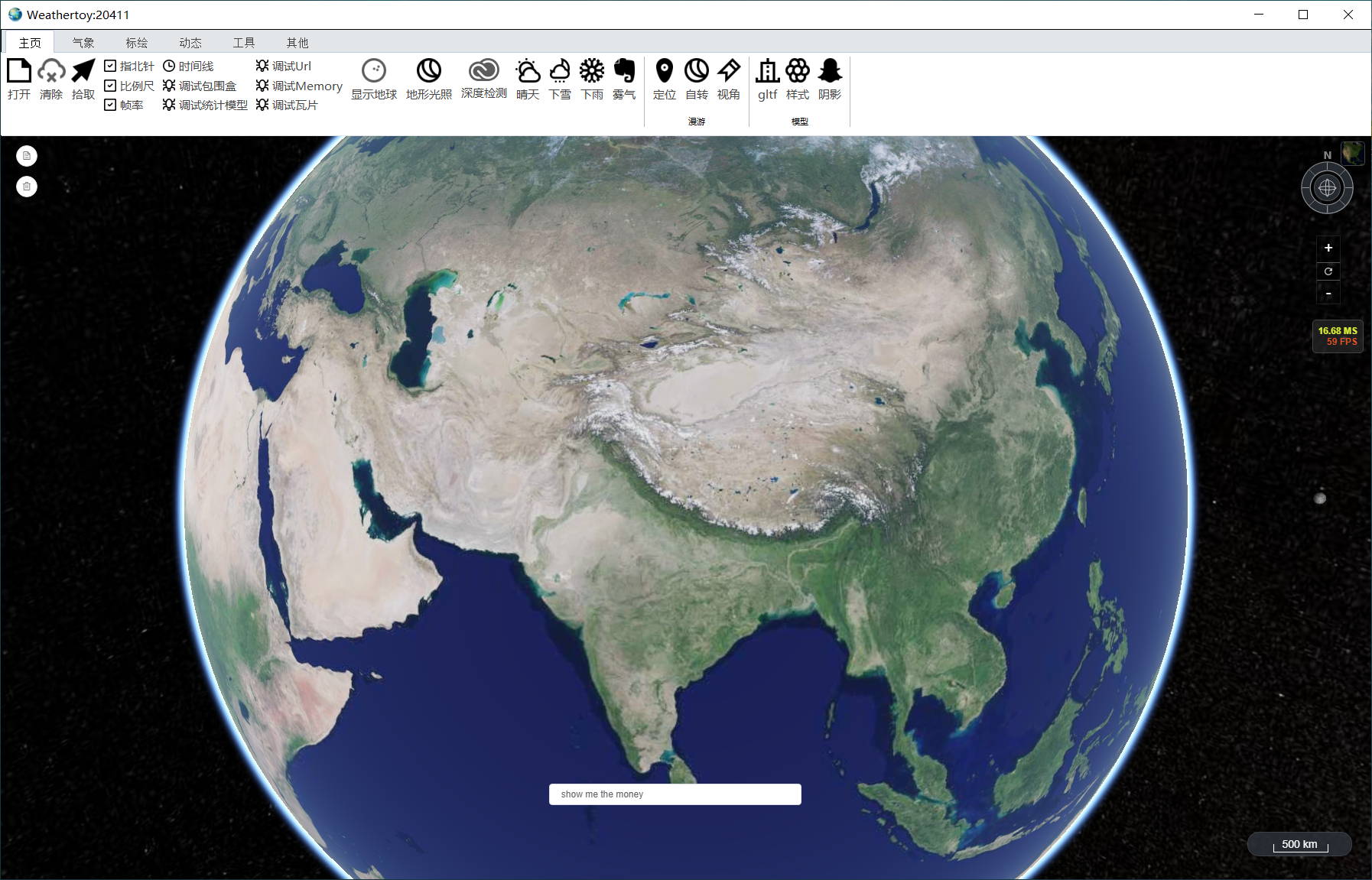Zoom out with the minus button
The image size is (1372, 880).
[x=1328, y=294]
